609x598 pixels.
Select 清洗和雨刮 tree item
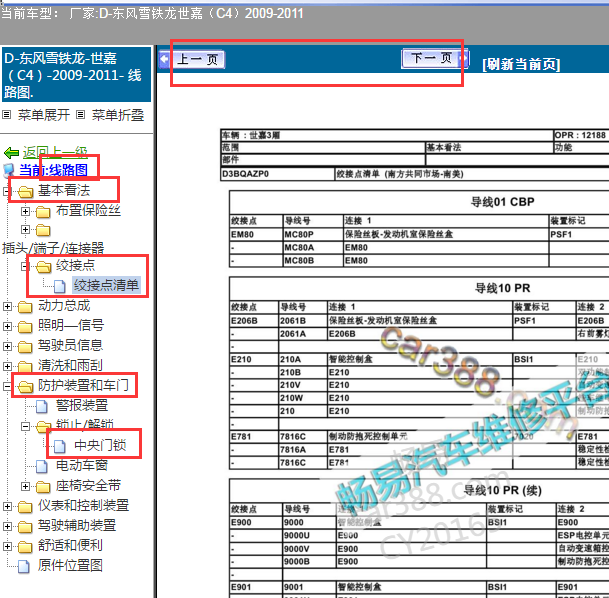70,365
